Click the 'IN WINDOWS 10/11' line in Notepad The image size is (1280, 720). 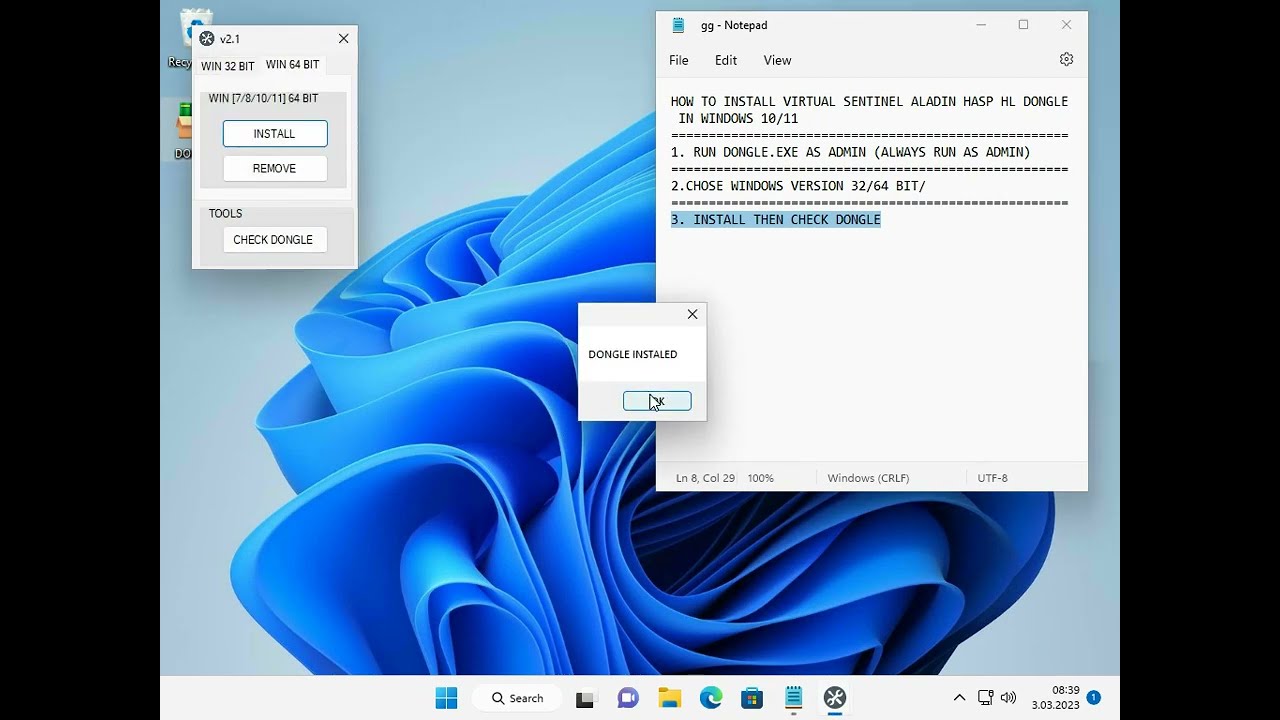(738, 119)
